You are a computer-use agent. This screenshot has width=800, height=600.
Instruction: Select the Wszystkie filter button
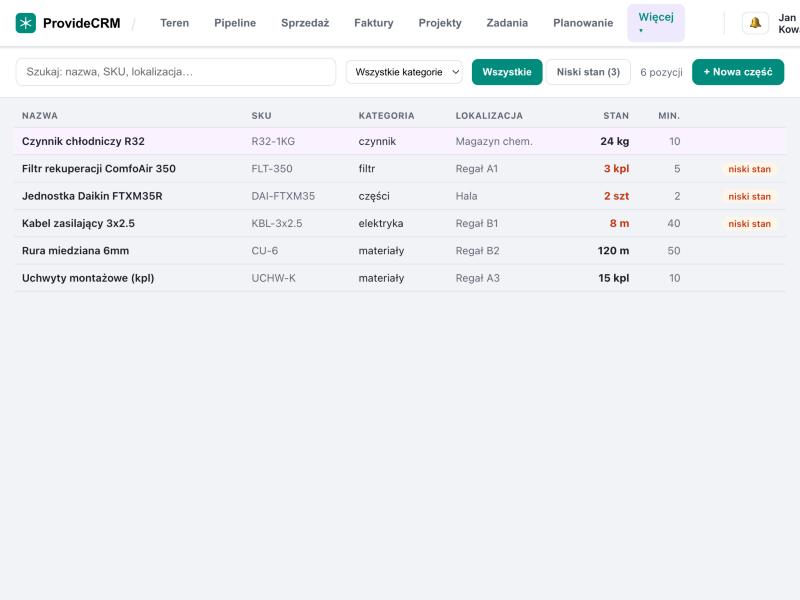point(507,72)
